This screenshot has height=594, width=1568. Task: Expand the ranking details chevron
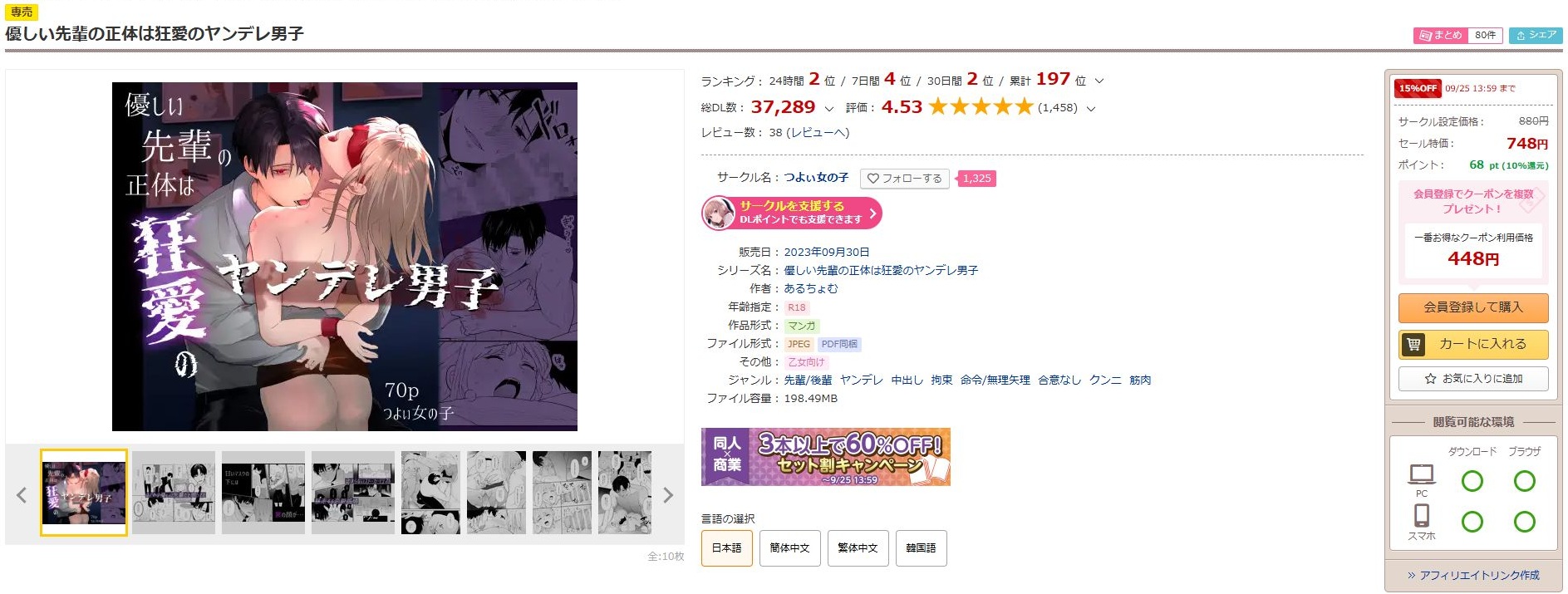[x=1099, y=81]
